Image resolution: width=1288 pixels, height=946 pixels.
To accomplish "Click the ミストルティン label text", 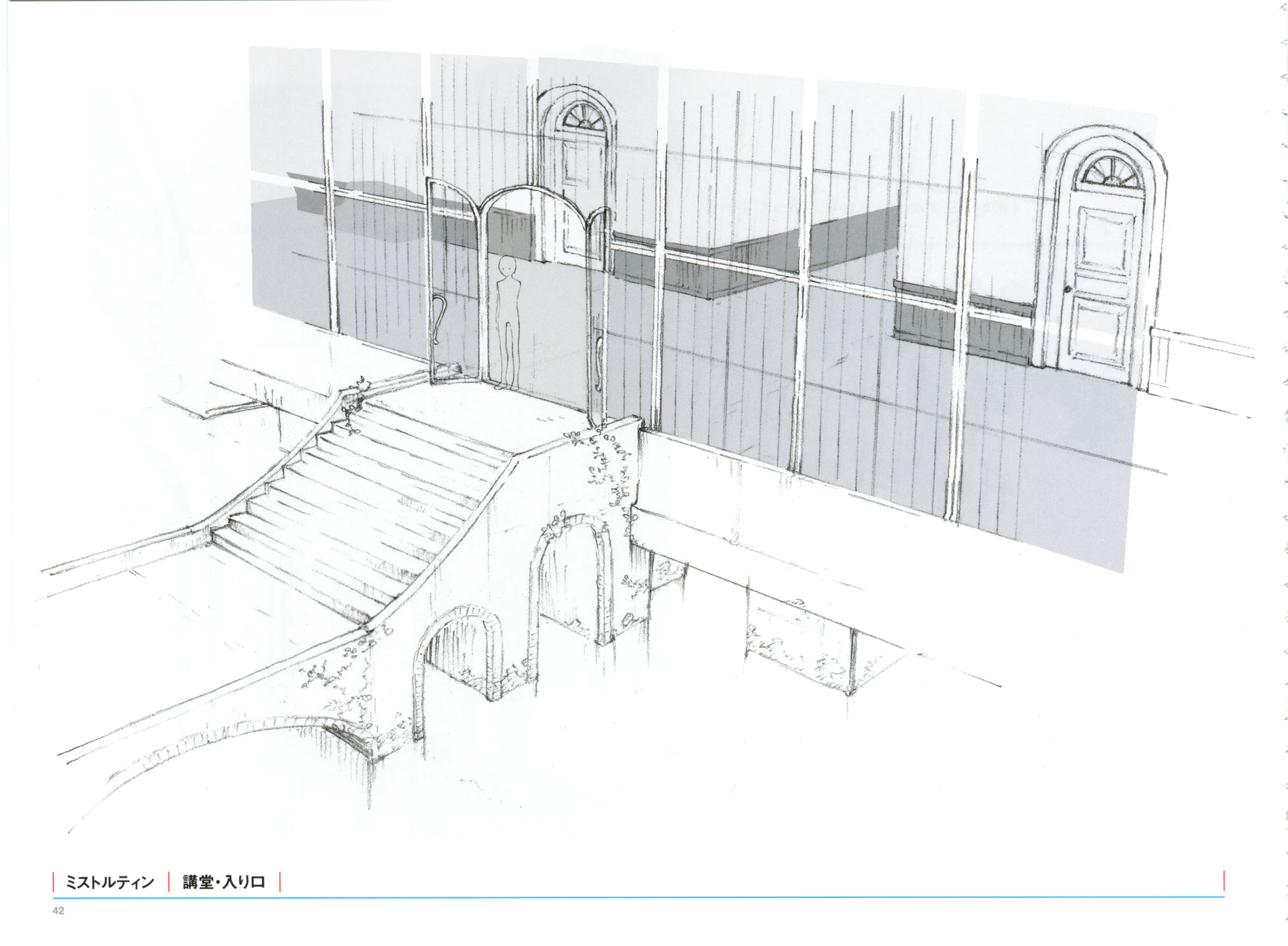I will (110, 882).
